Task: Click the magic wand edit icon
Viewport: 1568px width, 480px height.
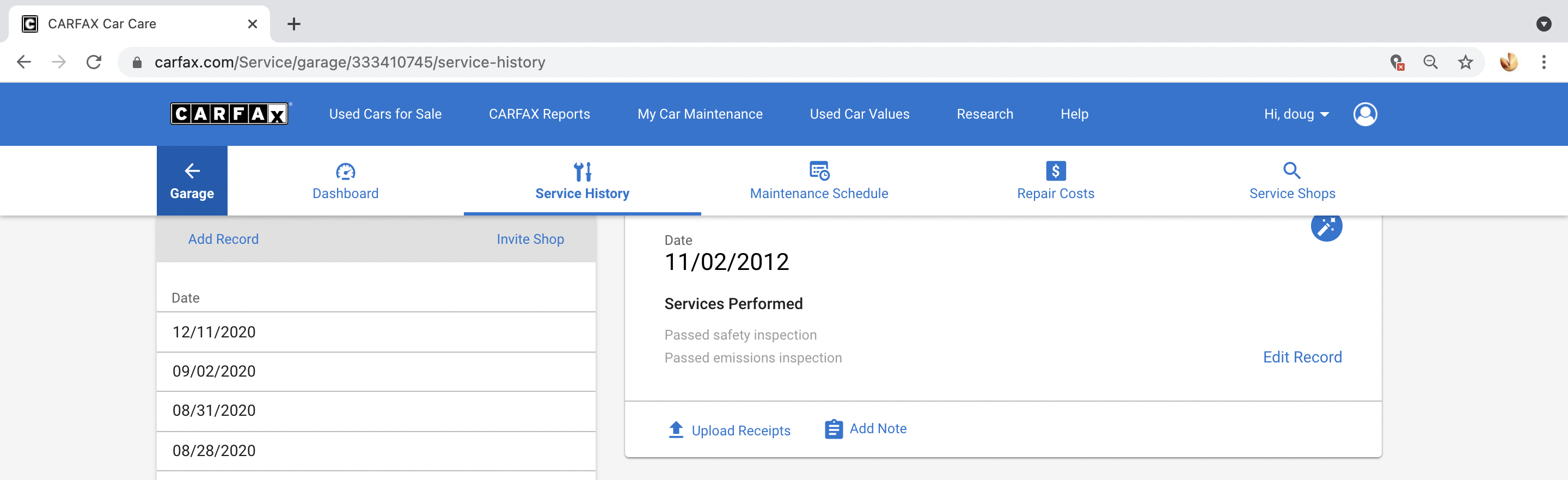Action: pos(1326,227)
